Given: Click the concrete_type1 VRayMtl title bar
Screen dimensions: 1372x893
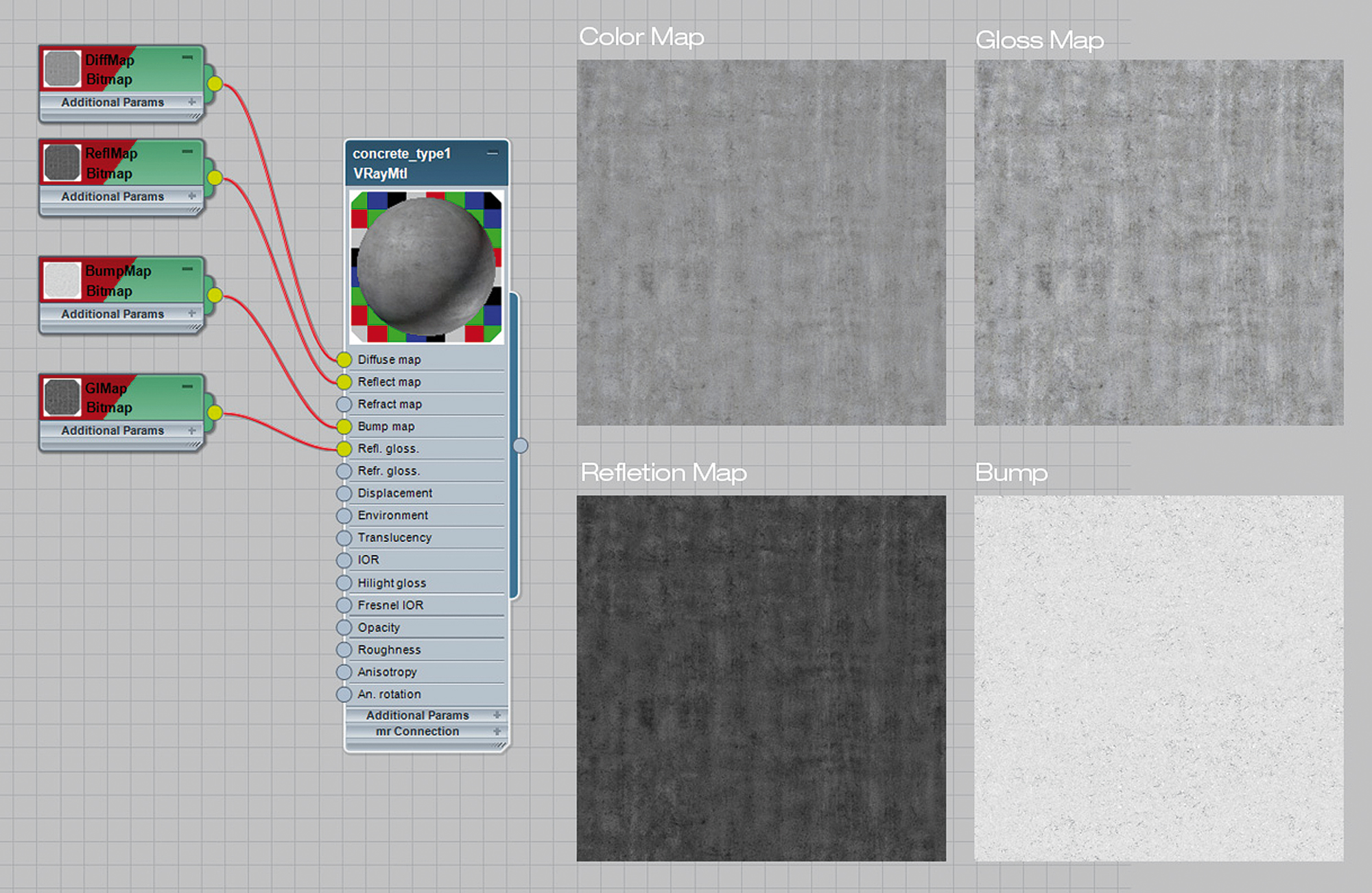Looking at the screenshot, I should click(x=412, y=163).
